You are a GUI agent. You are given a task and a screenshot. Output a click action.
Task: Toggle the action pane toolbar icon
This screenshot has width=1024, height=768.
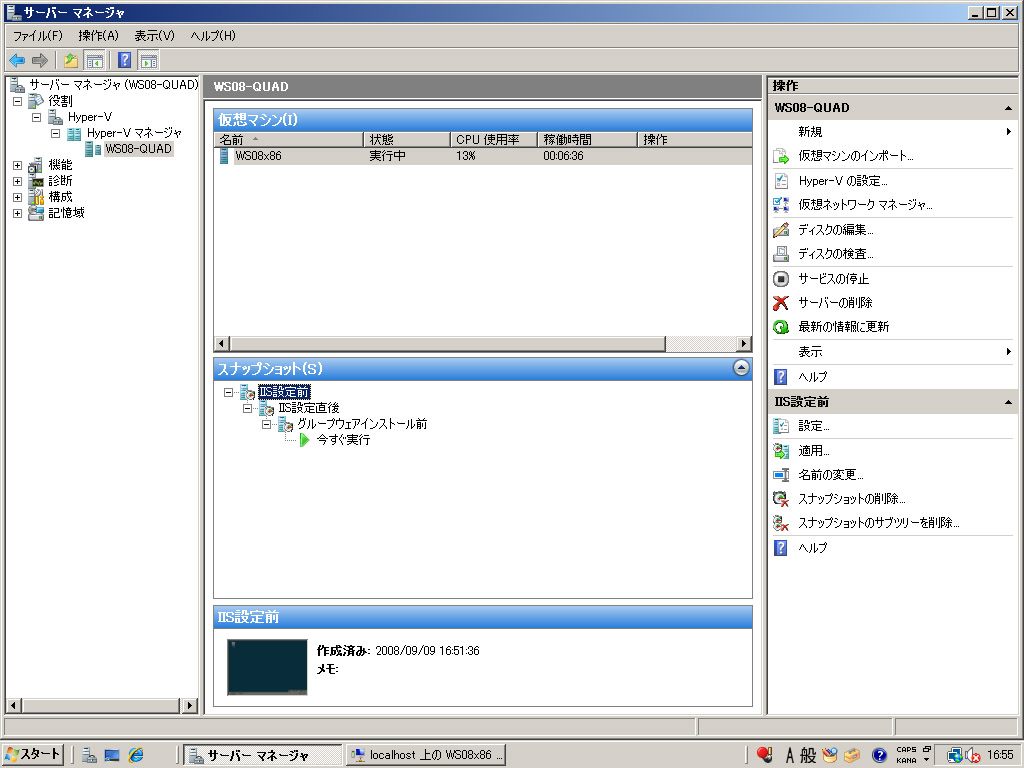[148, 61]
